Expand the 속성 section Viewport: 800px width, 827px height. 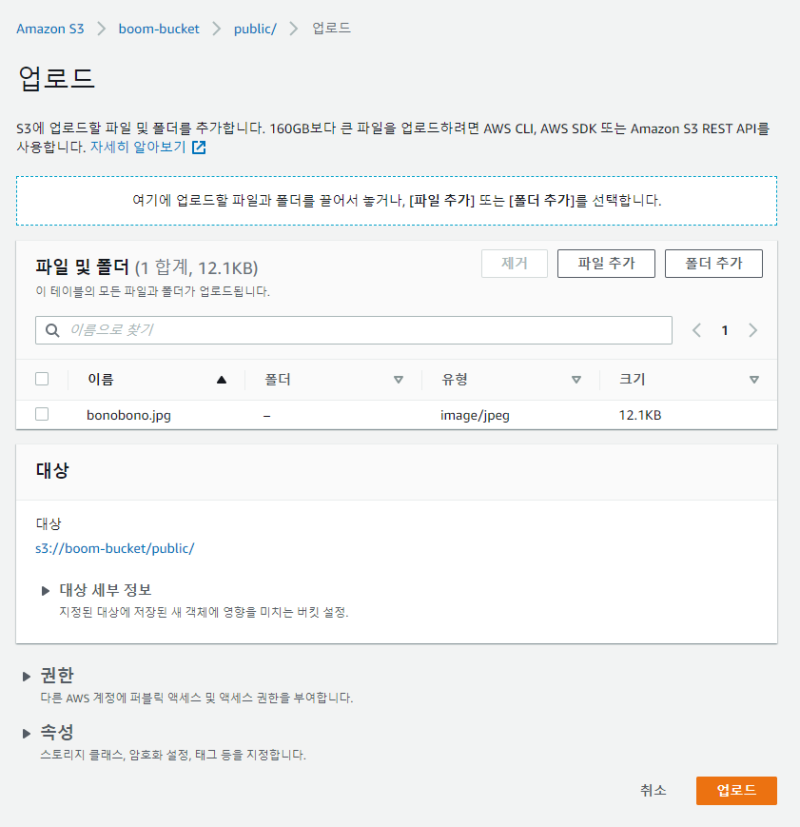tap(27, 733)
